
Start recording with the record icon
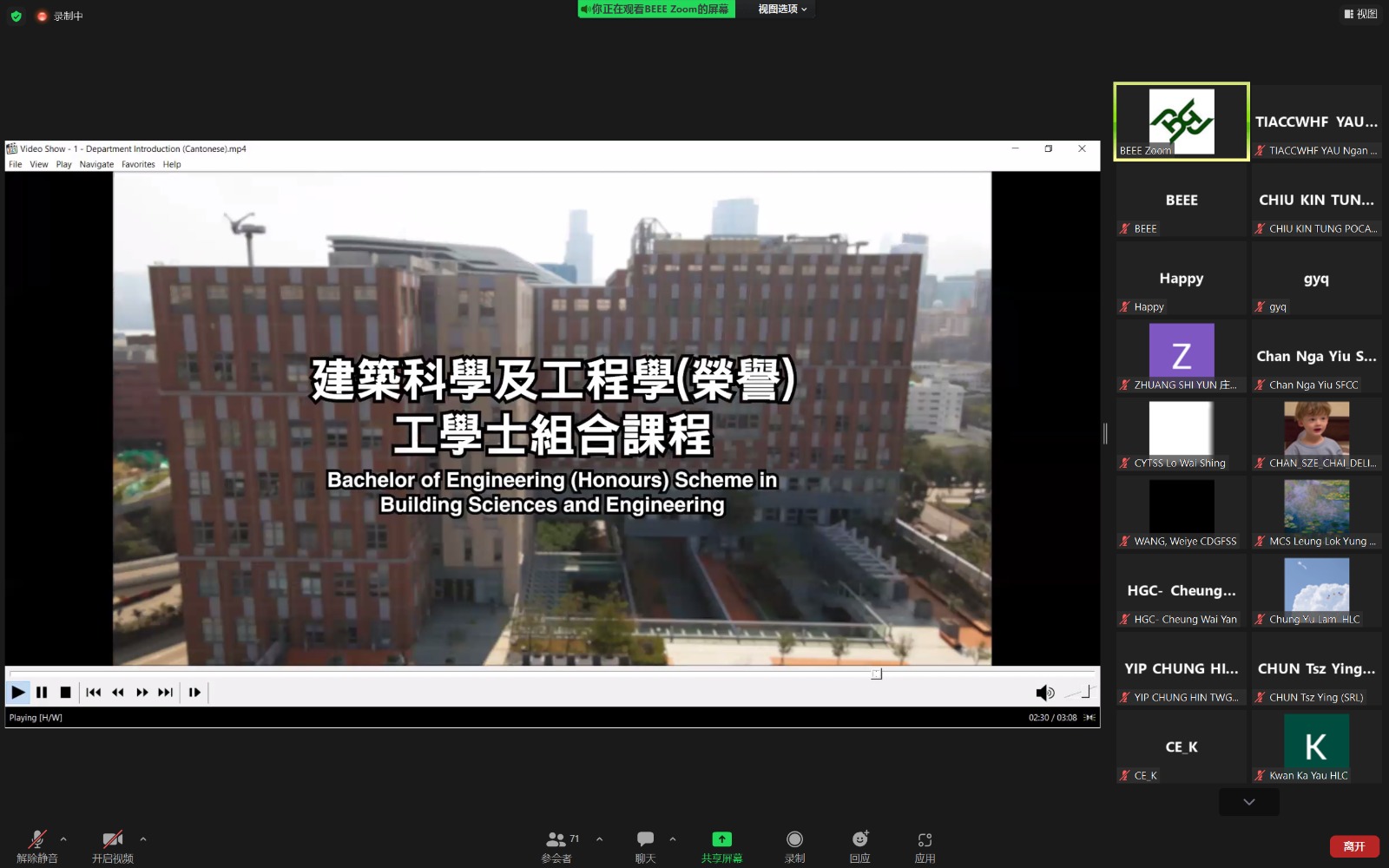[794, 845]
